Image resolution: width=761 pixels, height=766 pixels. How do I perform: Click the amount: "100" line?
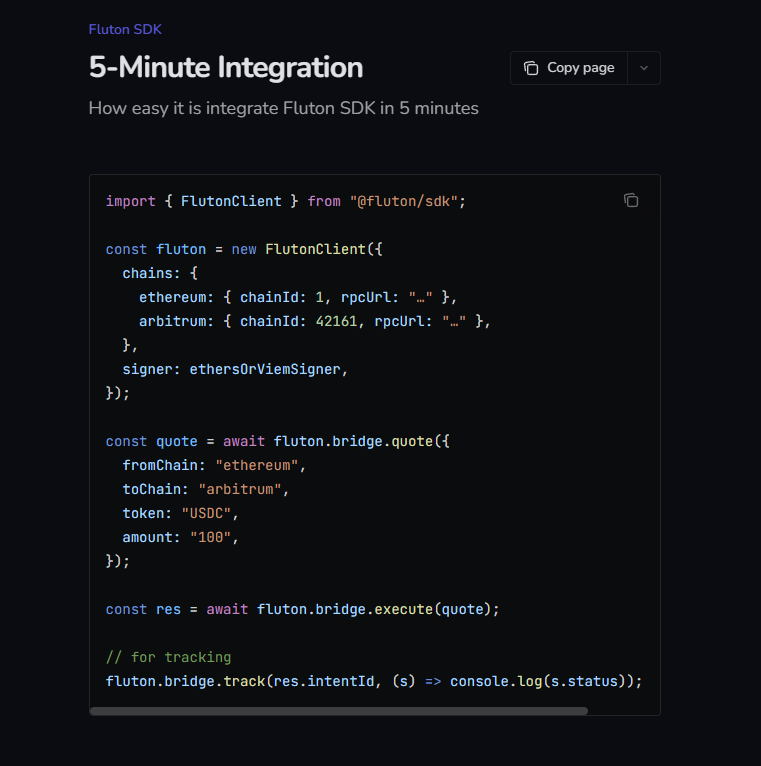click(x=180, y=537)
